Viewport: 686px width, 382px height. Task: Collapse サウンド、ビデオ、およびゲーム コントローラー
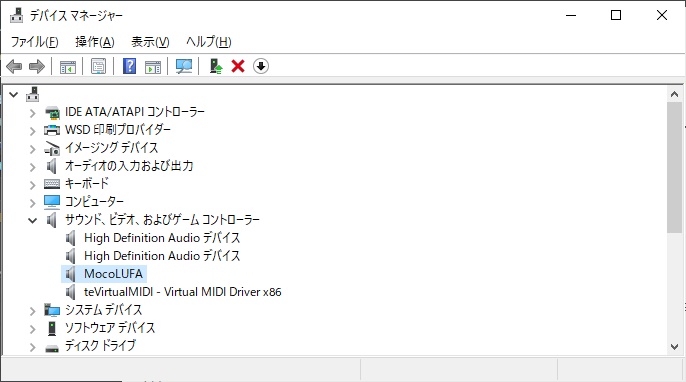pos(32,220)
